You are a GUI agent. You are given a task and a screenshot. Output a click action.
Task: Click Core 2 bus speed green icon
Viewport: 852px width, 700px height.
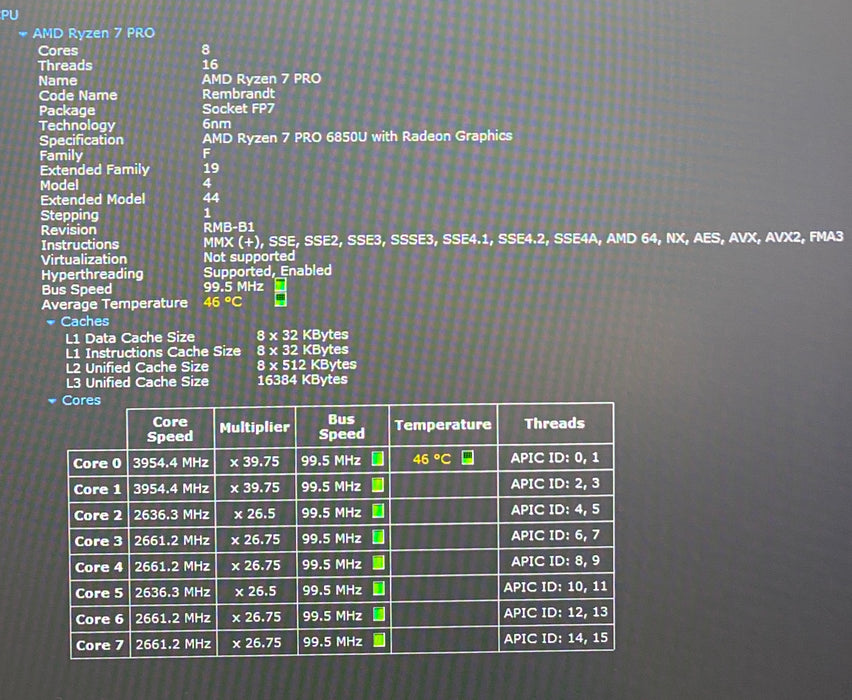(x=378, y=511)
